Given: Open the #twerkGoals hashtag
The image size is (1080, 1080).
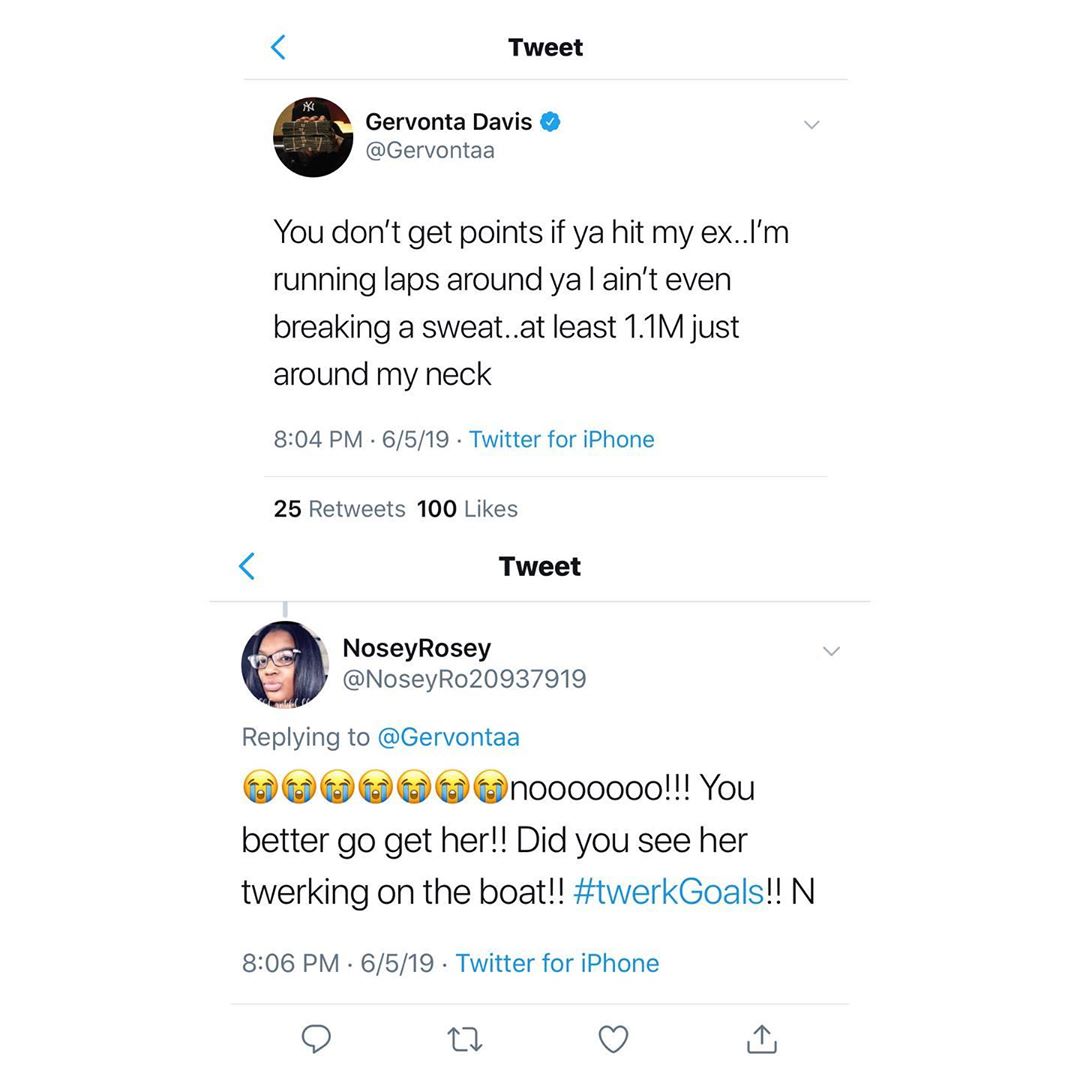Looking at the screenshot, I should [x=668, y=892].
